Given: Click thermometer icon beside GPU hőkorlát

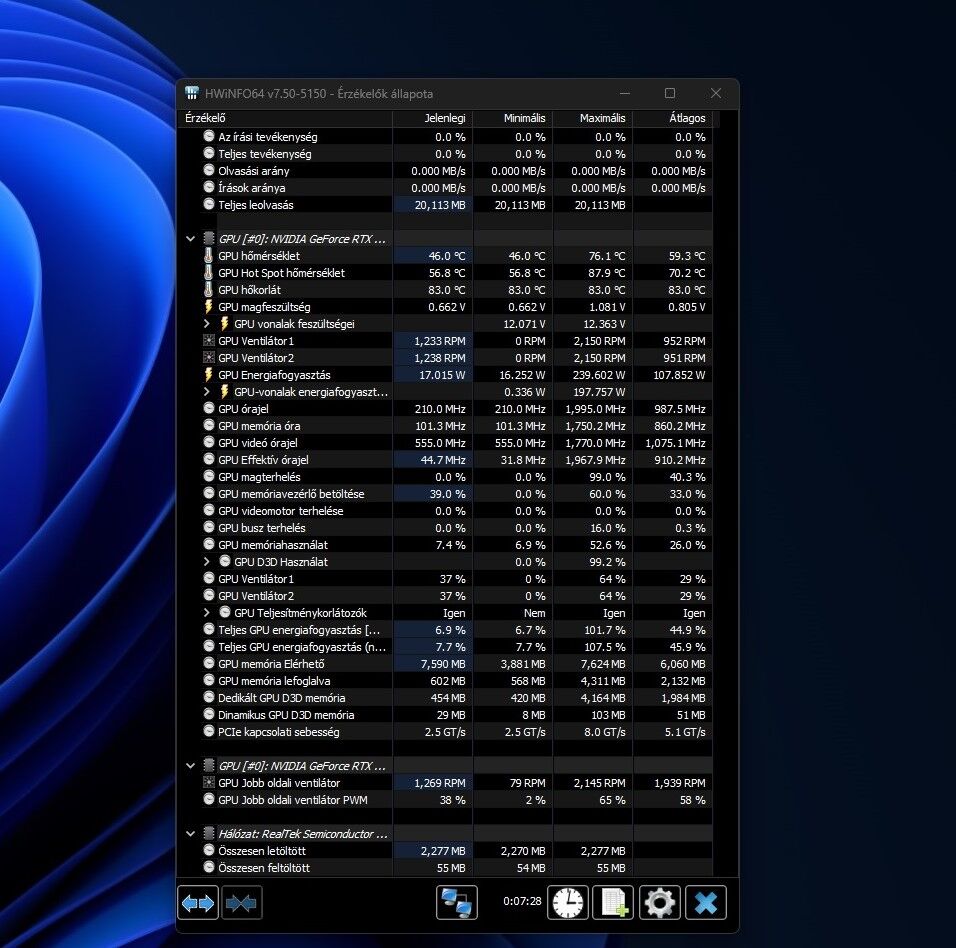Looking at the screenshot, I should point(209,290).
